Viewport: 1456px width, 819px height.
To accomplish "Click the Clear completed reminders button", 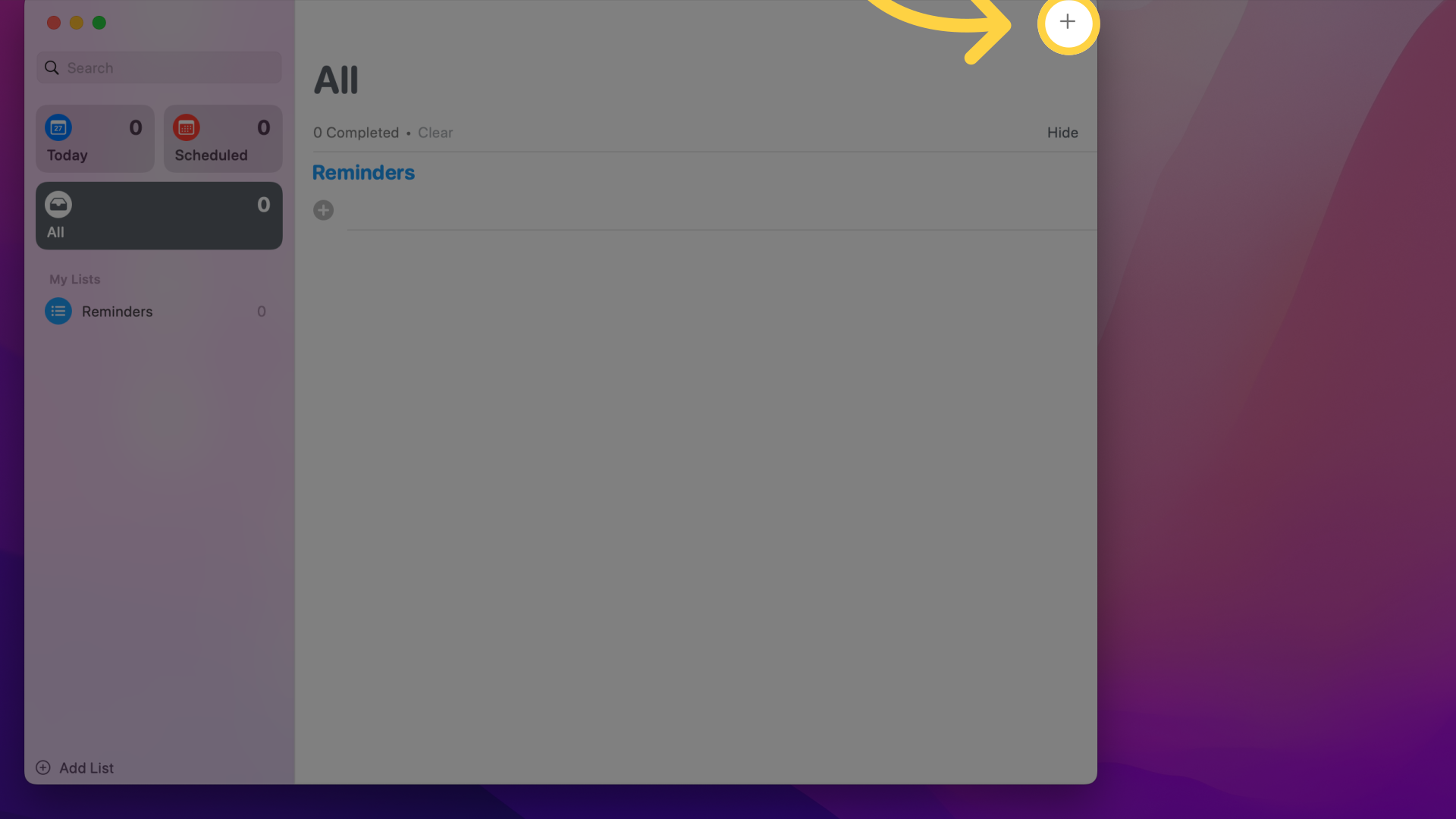I will coord(435,132).
